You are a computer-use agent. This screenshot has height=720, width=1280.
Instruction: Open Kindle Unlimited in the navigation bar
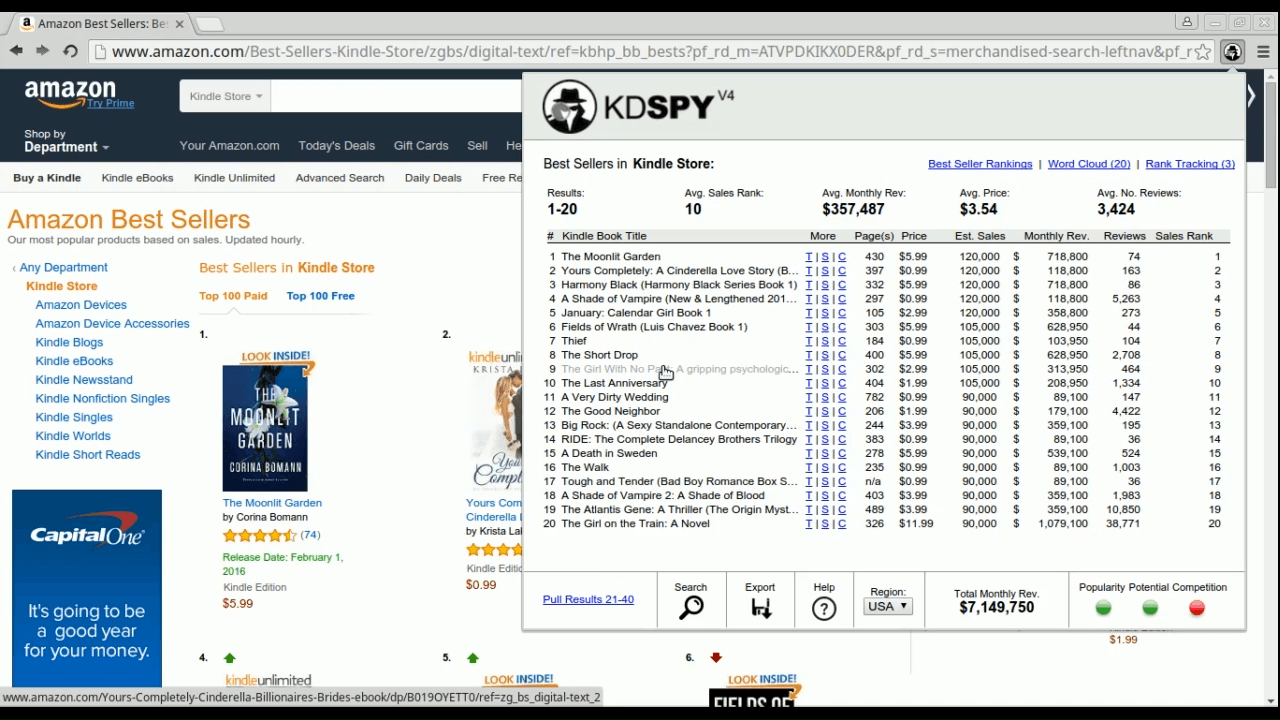[x=234, y=178]
